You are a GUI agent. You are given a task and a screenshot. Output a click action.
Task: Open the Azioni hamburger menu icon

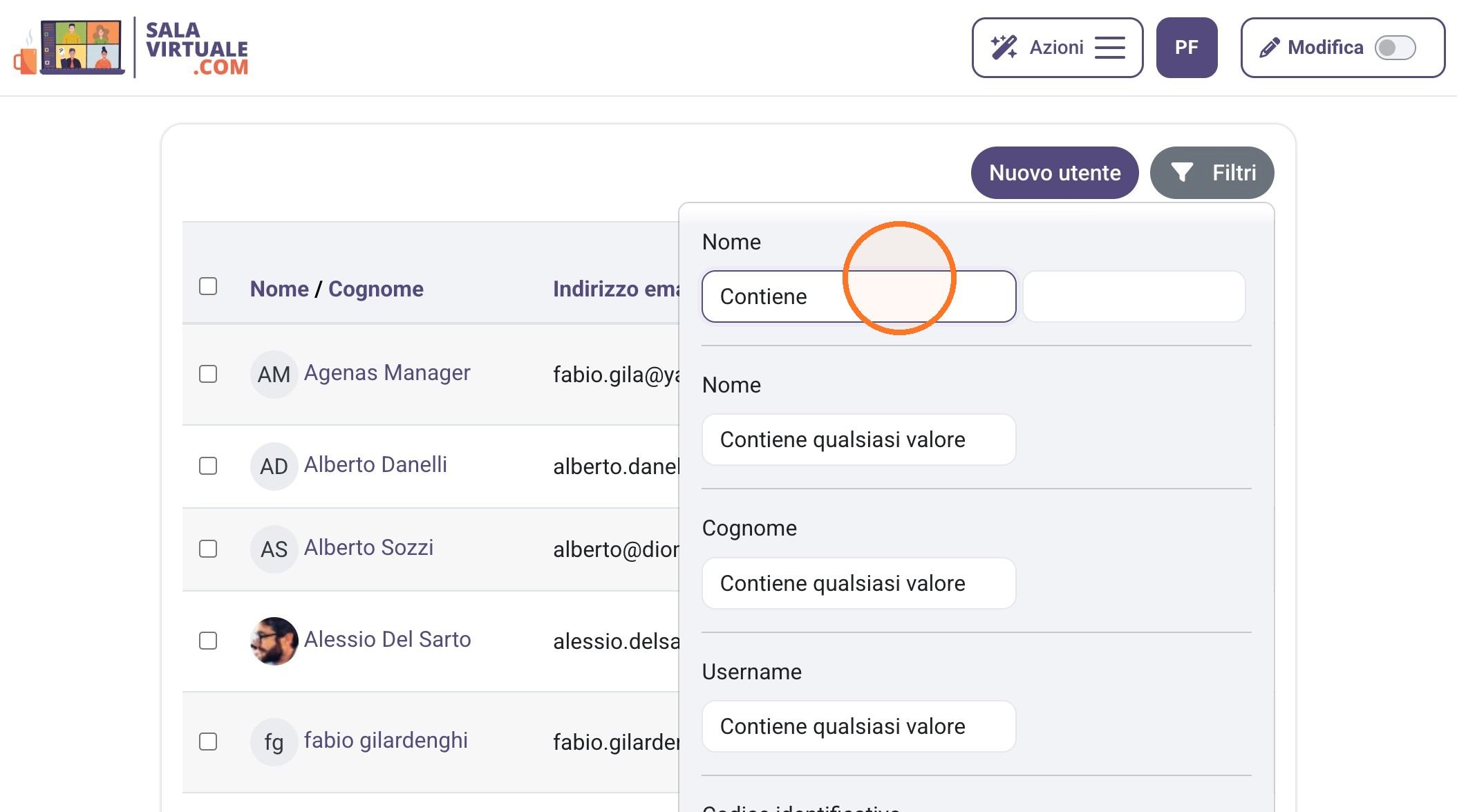click(x=1110, y=48)
